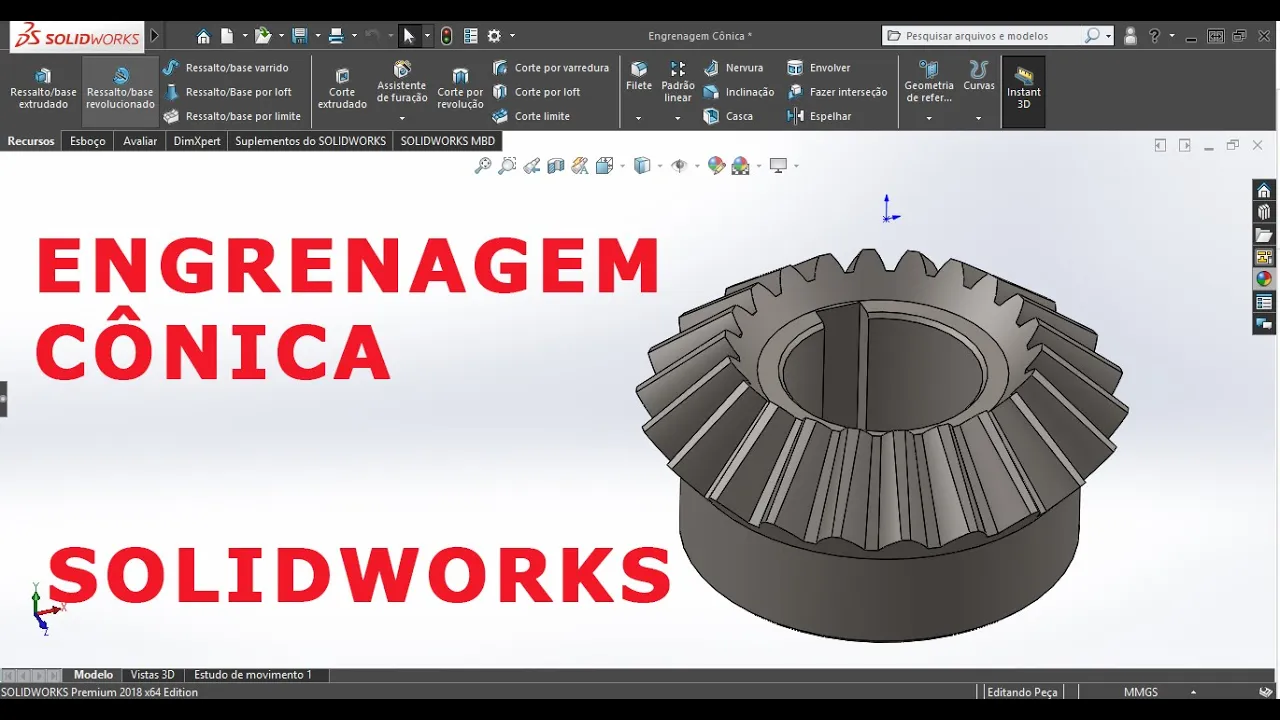The width and height of the screenshot is (1280, 720).
Task: Click Previous View icon
Action: point(532,166)
